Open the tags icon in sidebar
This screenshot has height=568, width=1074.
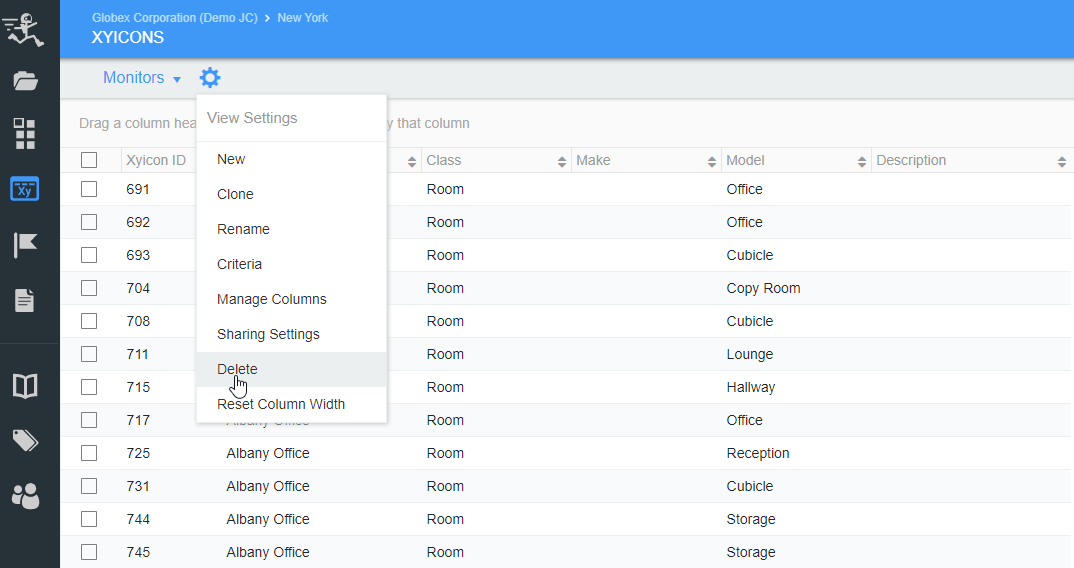coord(25,441)
